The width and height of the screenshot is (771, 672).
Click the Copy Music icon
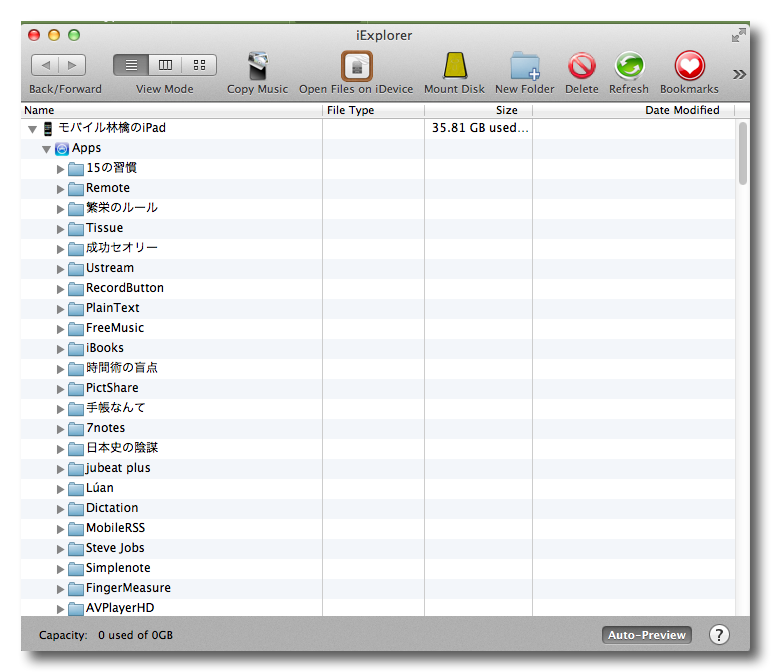click(258, 65)
